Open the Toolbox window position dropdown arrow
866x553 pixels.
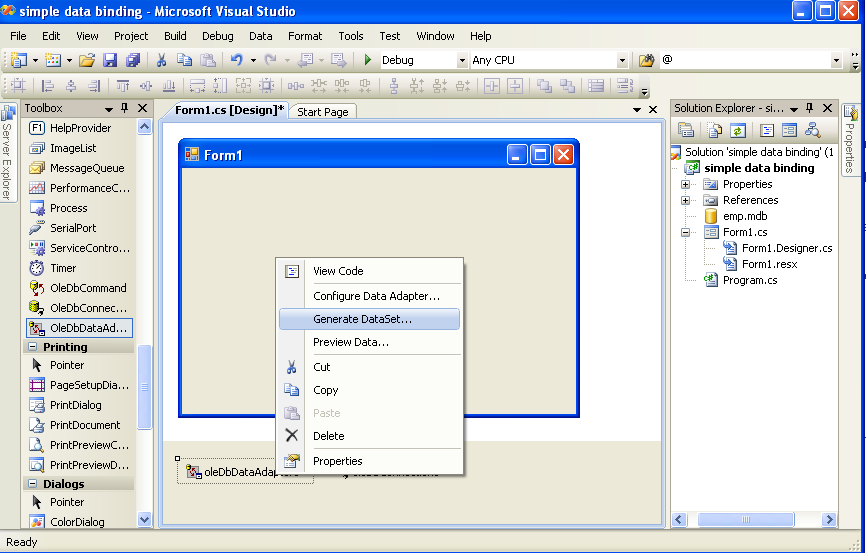(109, 109)
